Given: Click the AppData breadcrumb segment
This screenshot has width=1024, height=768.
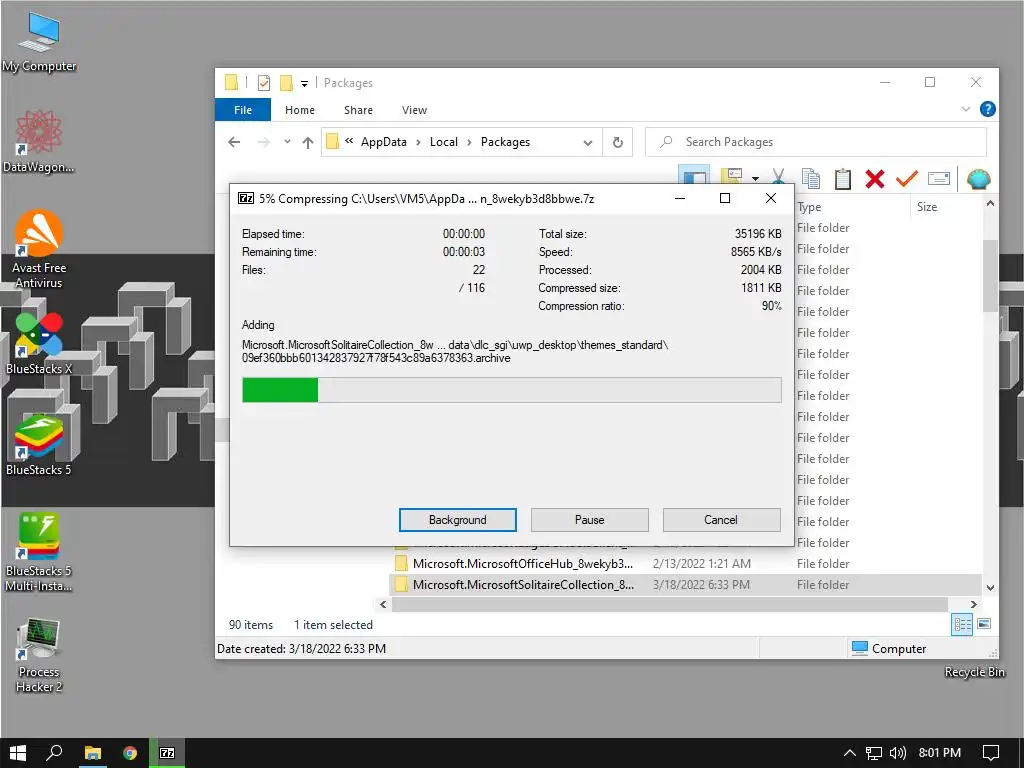Looking at the screenshot, I should click(383, 142).
